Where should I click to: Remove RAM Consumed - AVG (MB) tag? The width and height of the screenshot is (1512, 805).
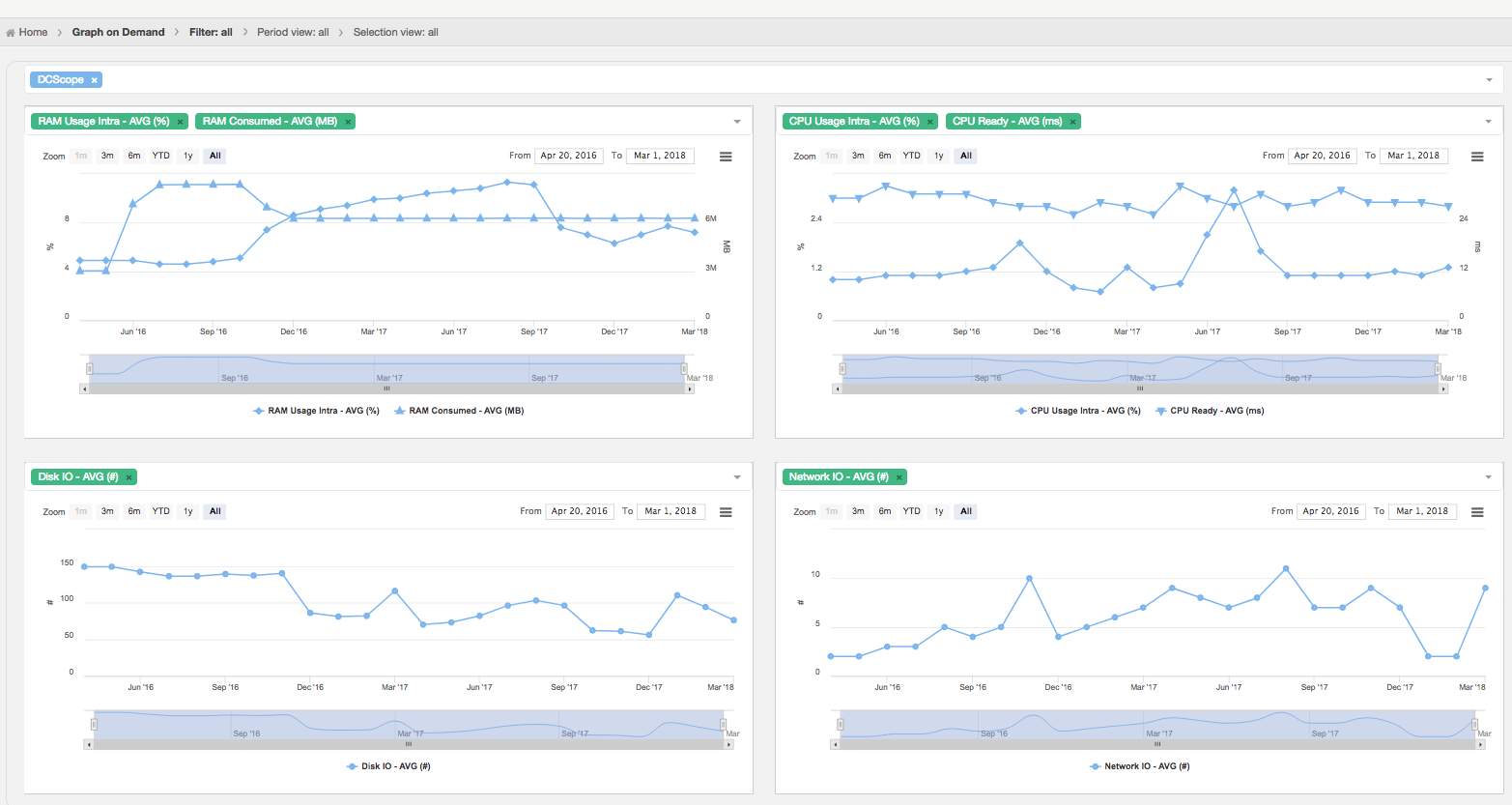[x=348, y=122]
